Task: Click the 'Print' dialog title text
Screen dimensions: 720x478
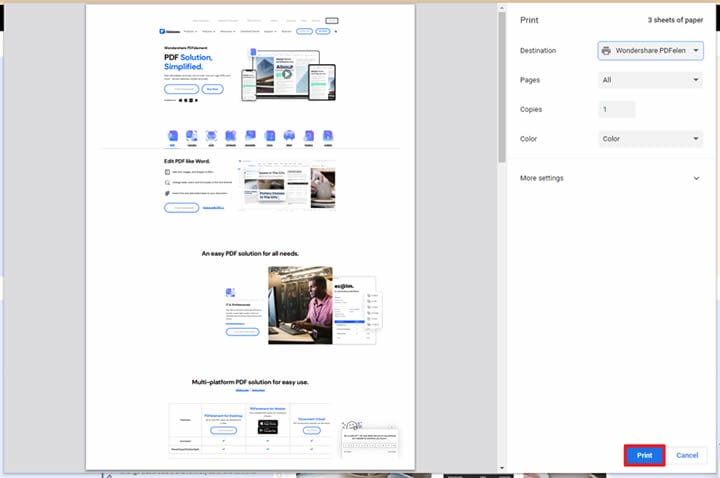Action: [x=529, y=20]
